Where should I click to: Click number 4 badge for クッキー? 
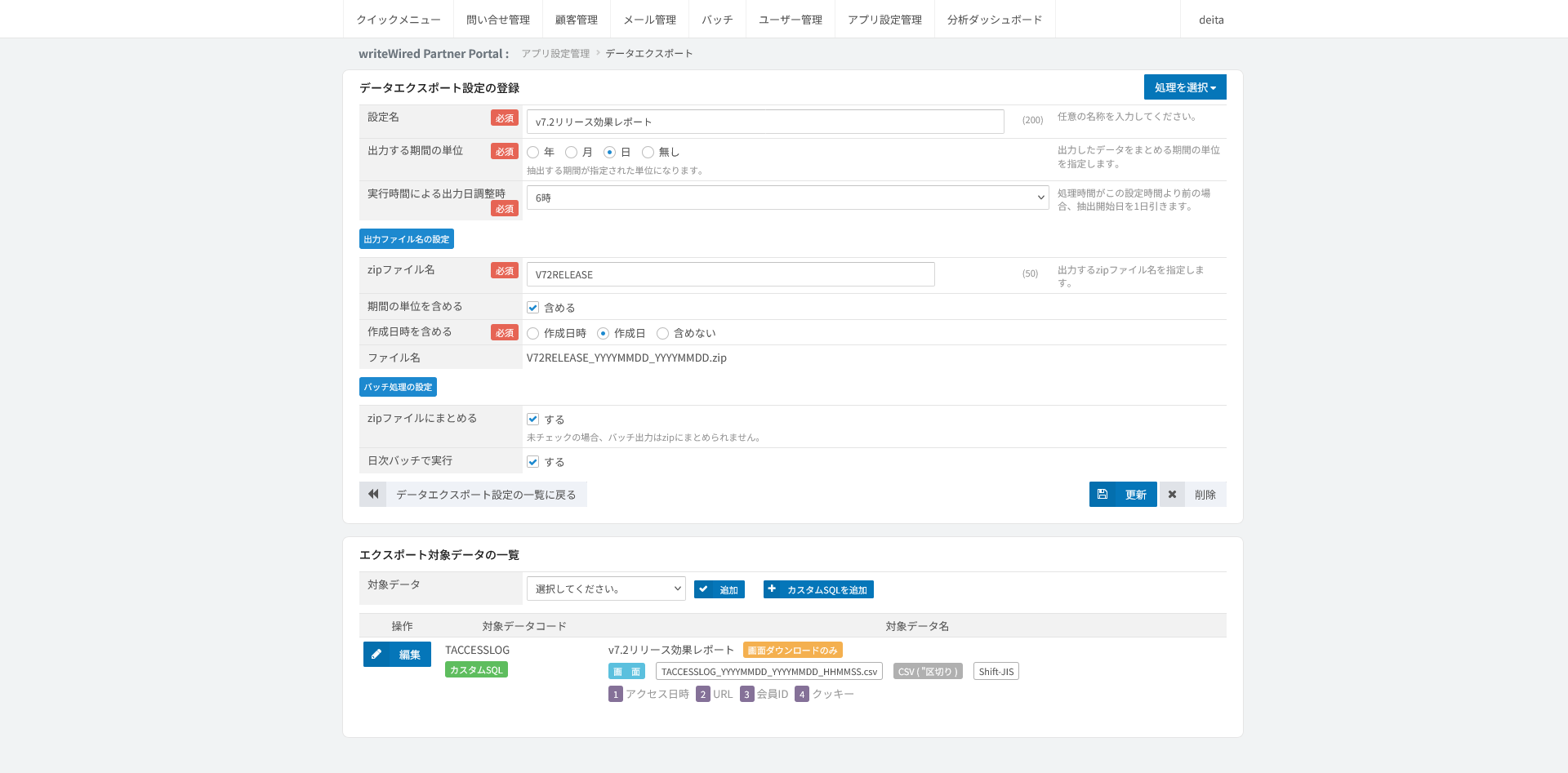tap(802, 694)
